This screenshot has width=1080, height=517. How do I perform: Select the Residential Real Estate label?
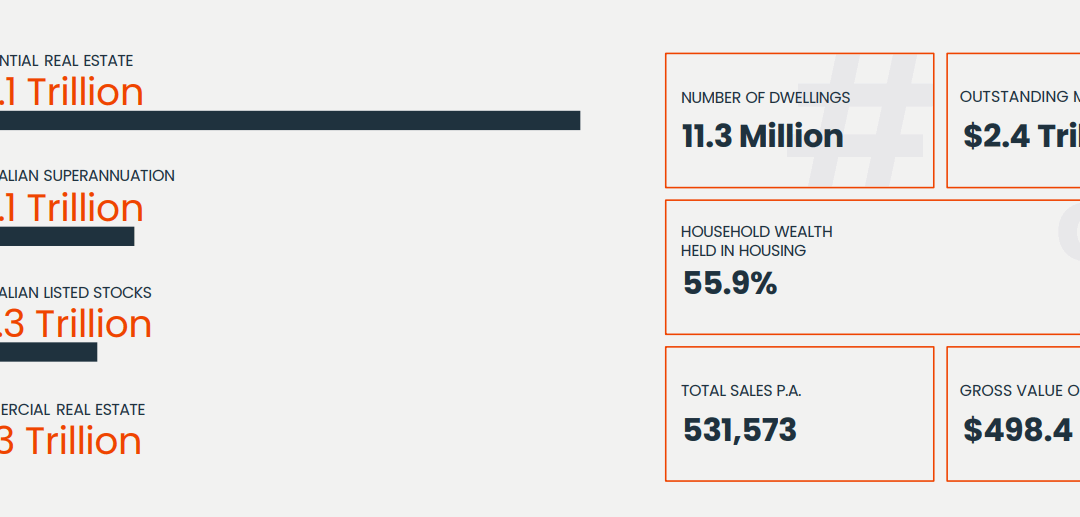67,61
